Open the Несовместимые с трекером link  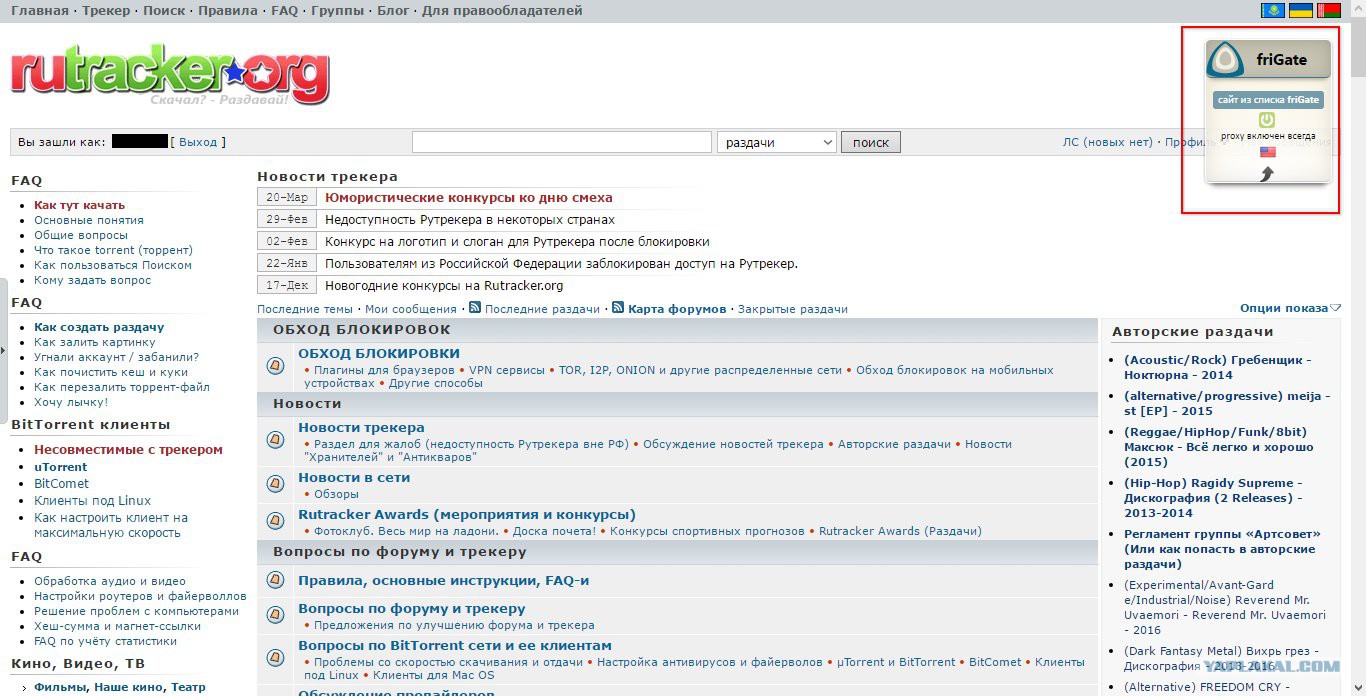click(x=128, y=450)
